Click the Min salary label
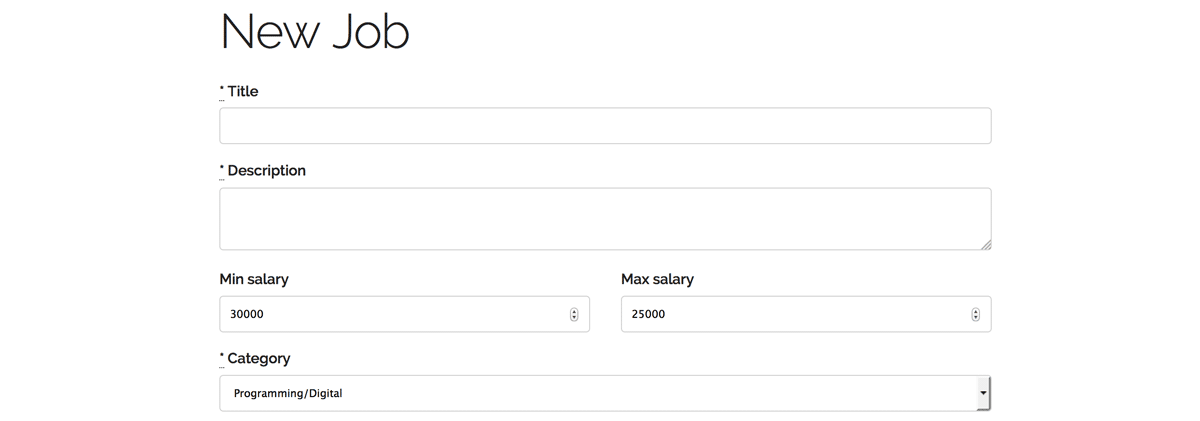 [x=254, y=279]
